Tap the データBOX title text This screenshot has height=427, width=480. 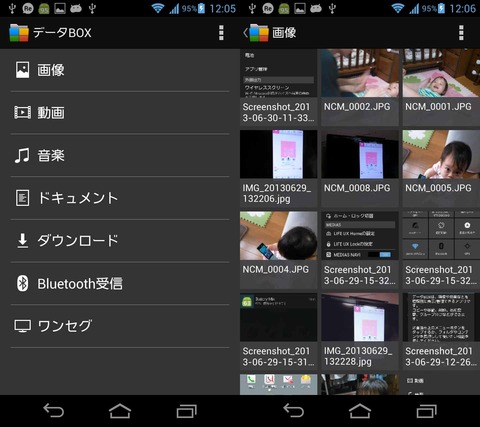point(62,33)
